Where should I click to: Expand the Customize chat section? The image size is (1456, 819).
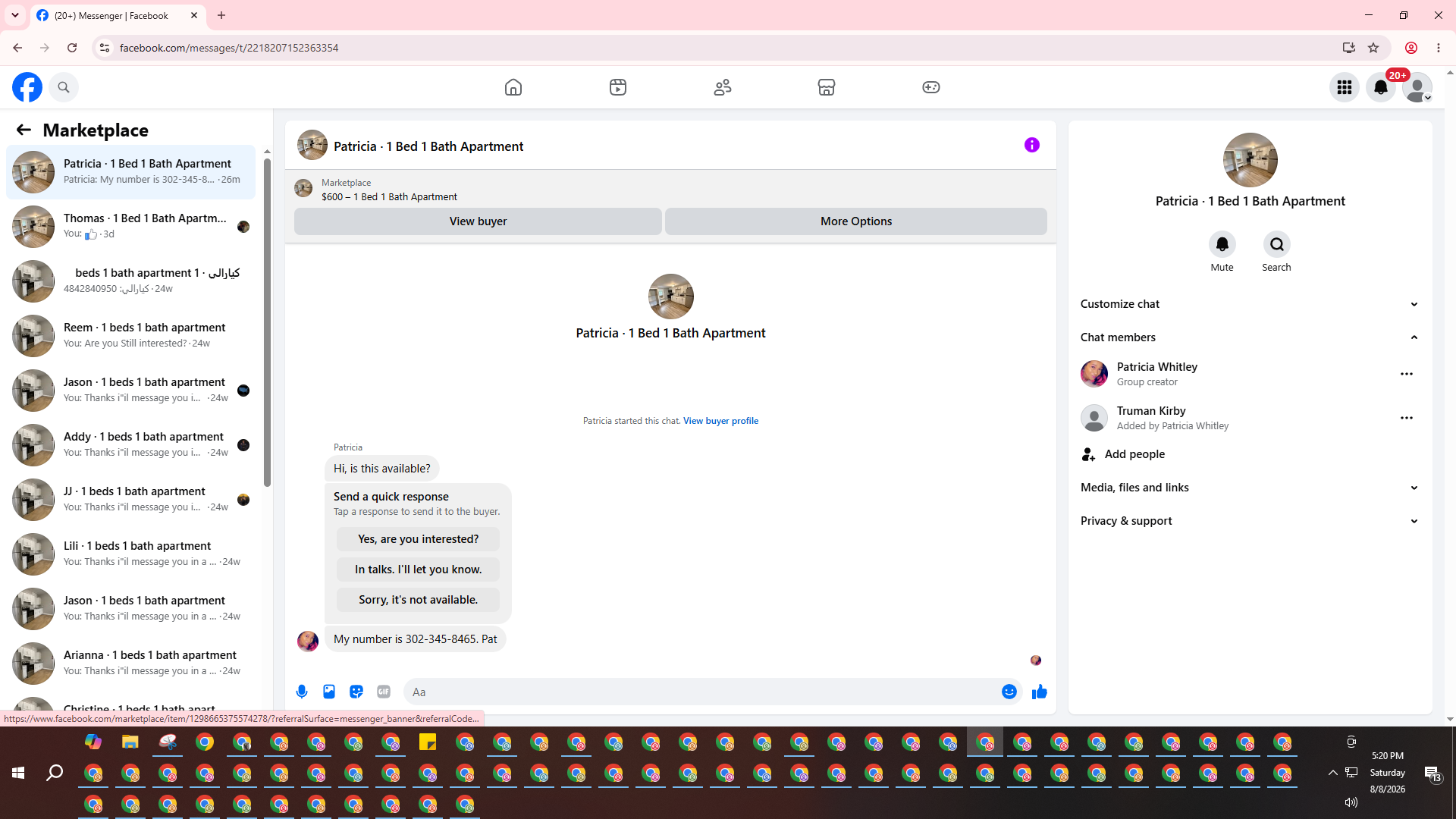coord(1250,304)
